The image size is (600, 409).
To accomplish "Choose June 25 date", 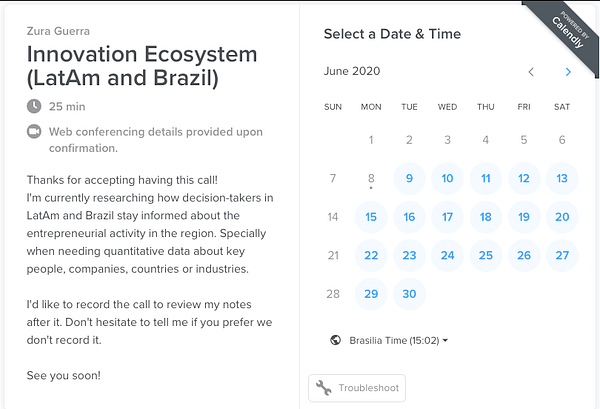I will point(486,255).
